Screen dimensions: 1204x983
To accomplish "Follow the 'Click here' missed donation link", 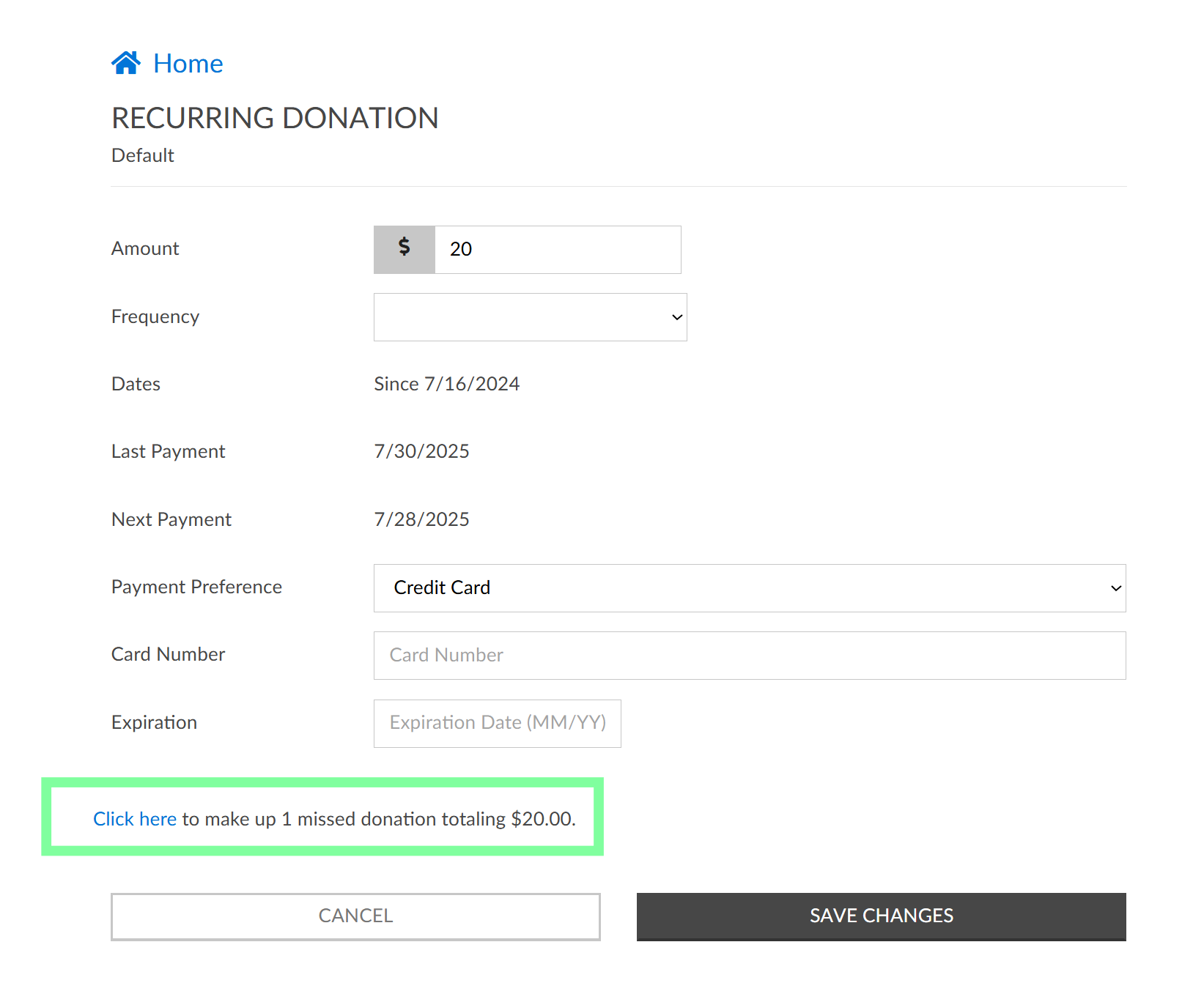I will click(x=135, y=819).
